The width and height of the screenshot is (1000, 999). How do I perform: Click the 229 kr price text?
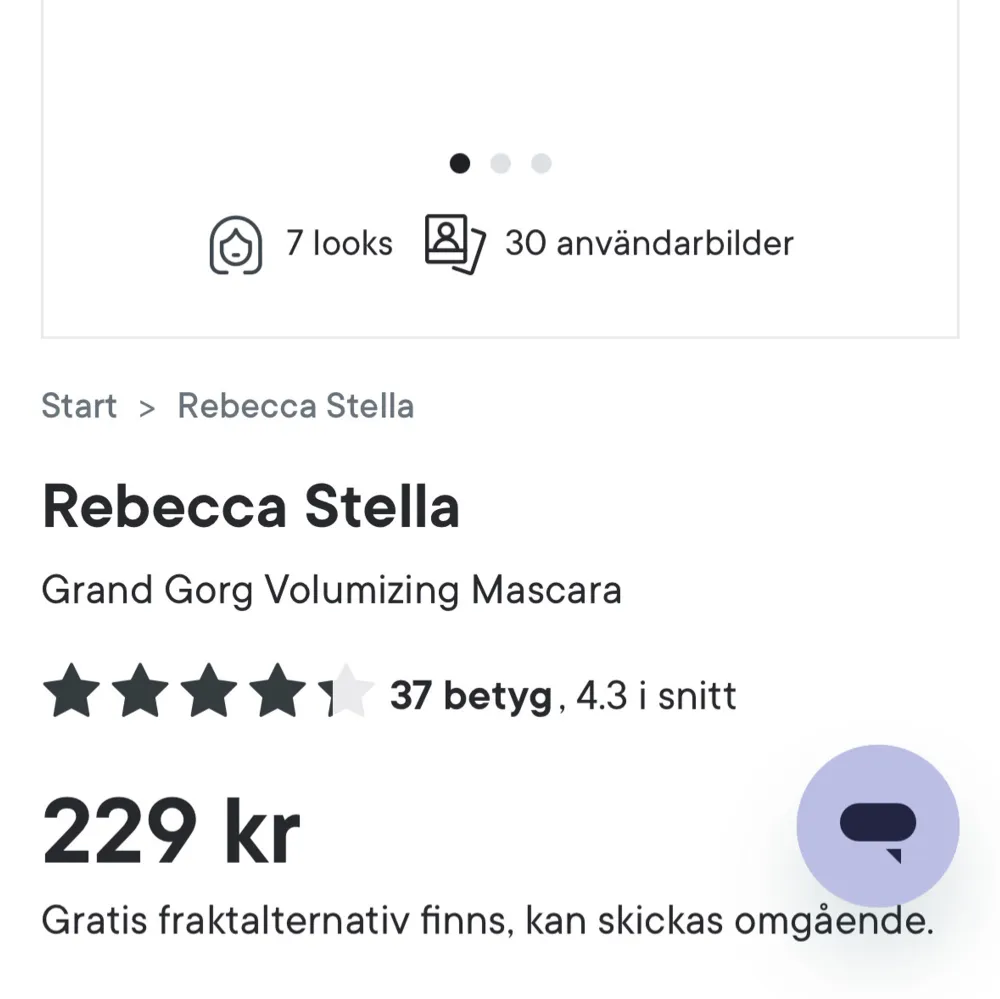click(172, 826)
